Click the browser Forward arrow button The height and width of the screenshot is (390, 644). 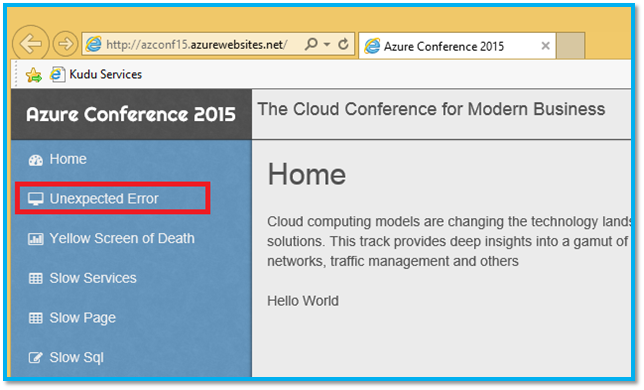[x=65, y=44]
